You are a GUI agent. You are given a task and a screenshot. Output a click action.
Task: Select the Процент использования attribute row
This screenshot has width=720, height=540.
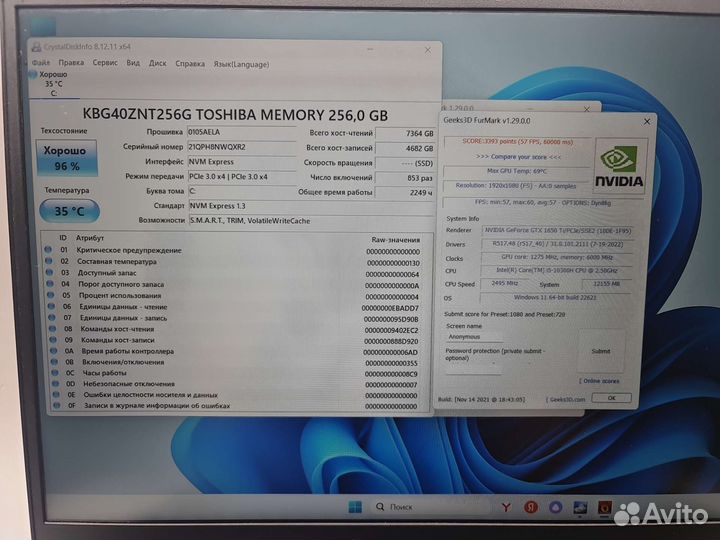coord(235,296)
